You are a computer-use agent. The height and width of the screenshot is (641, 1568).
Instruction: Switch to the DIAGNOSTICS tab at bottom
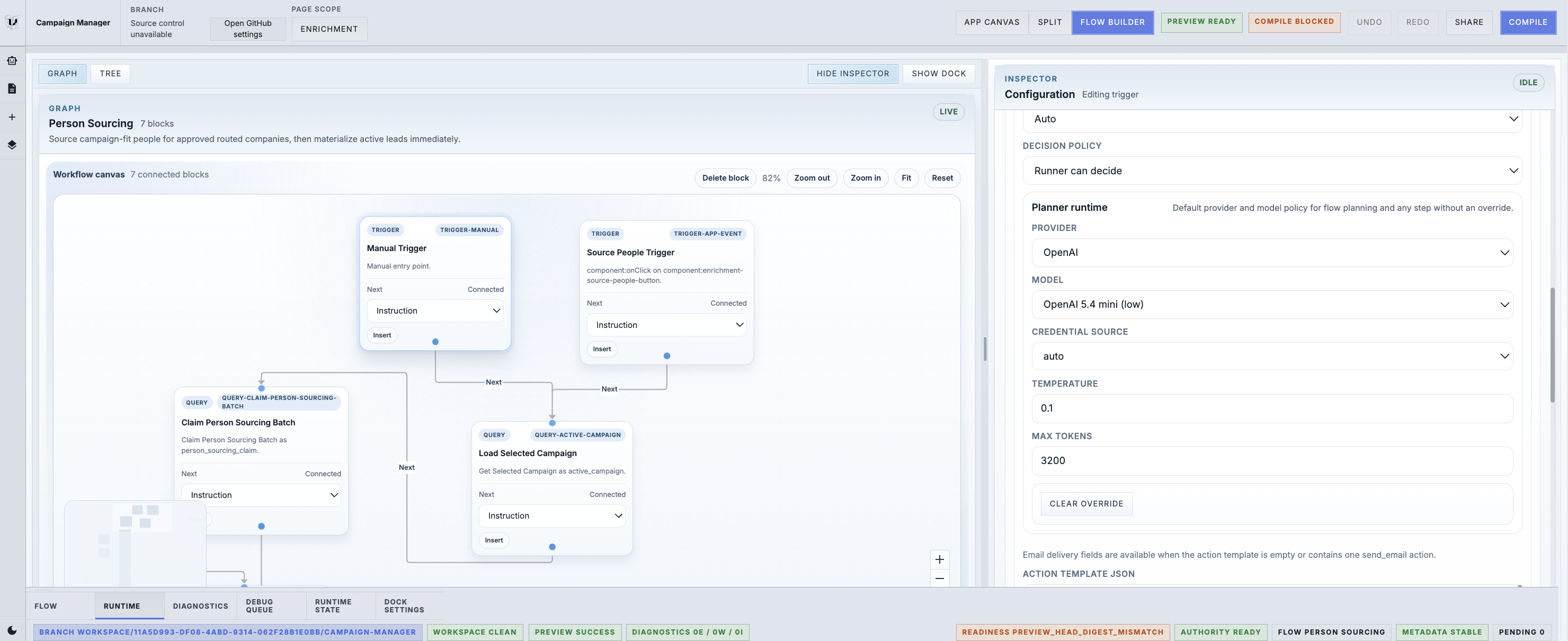point(200,606)
